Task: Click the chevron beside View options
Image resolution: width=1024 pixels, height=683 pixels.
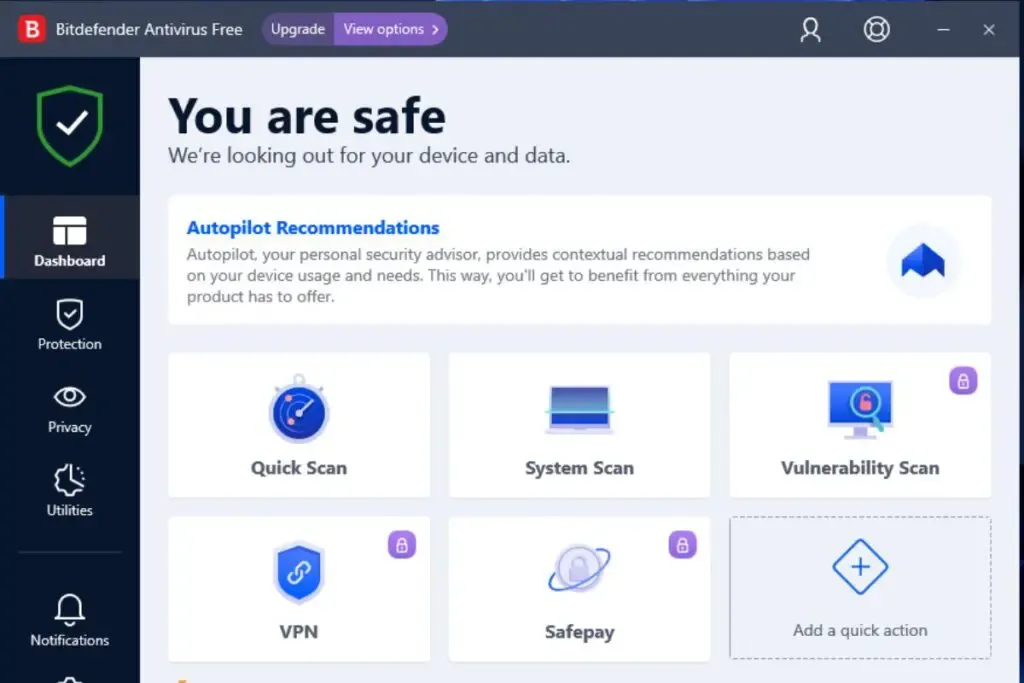Action: 435,29
